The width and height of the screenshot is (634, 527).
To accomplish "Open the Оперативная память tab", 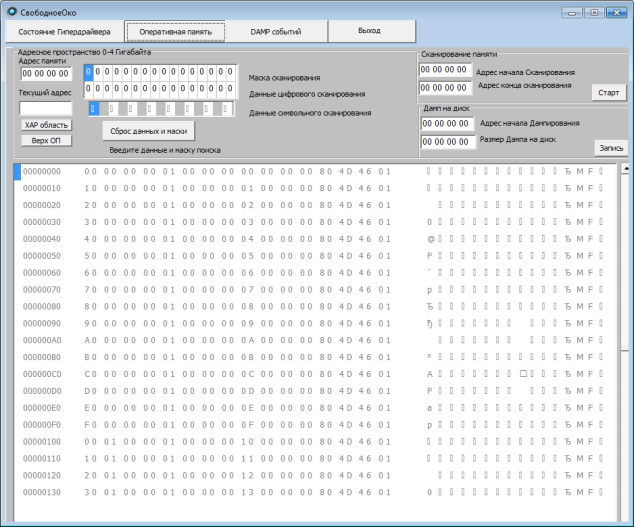I will click(x=175, y=31).
